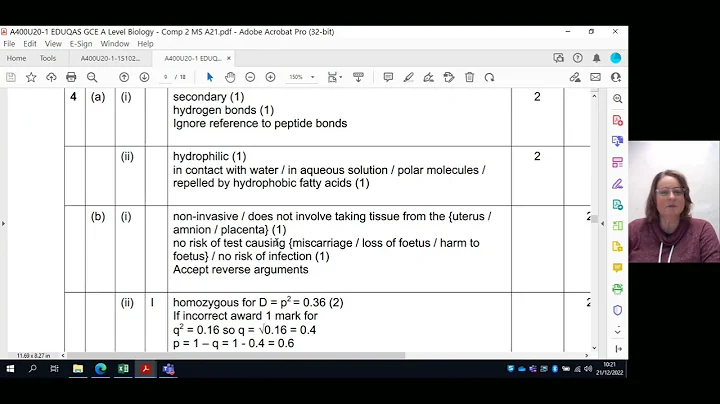
Task: Open the Create PDF tool in right pane
Action: click(x=618, y=120)
